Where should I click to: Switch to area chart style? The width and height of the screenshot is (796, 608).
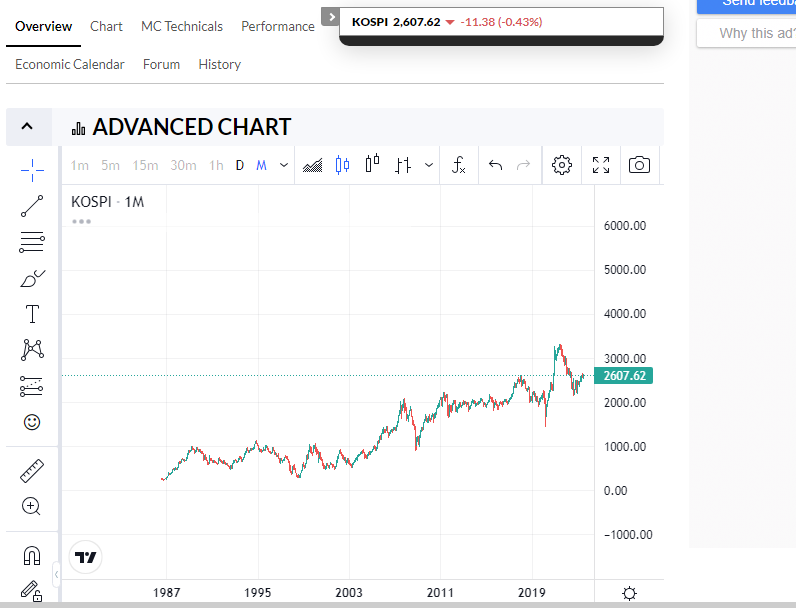[312, 165]
